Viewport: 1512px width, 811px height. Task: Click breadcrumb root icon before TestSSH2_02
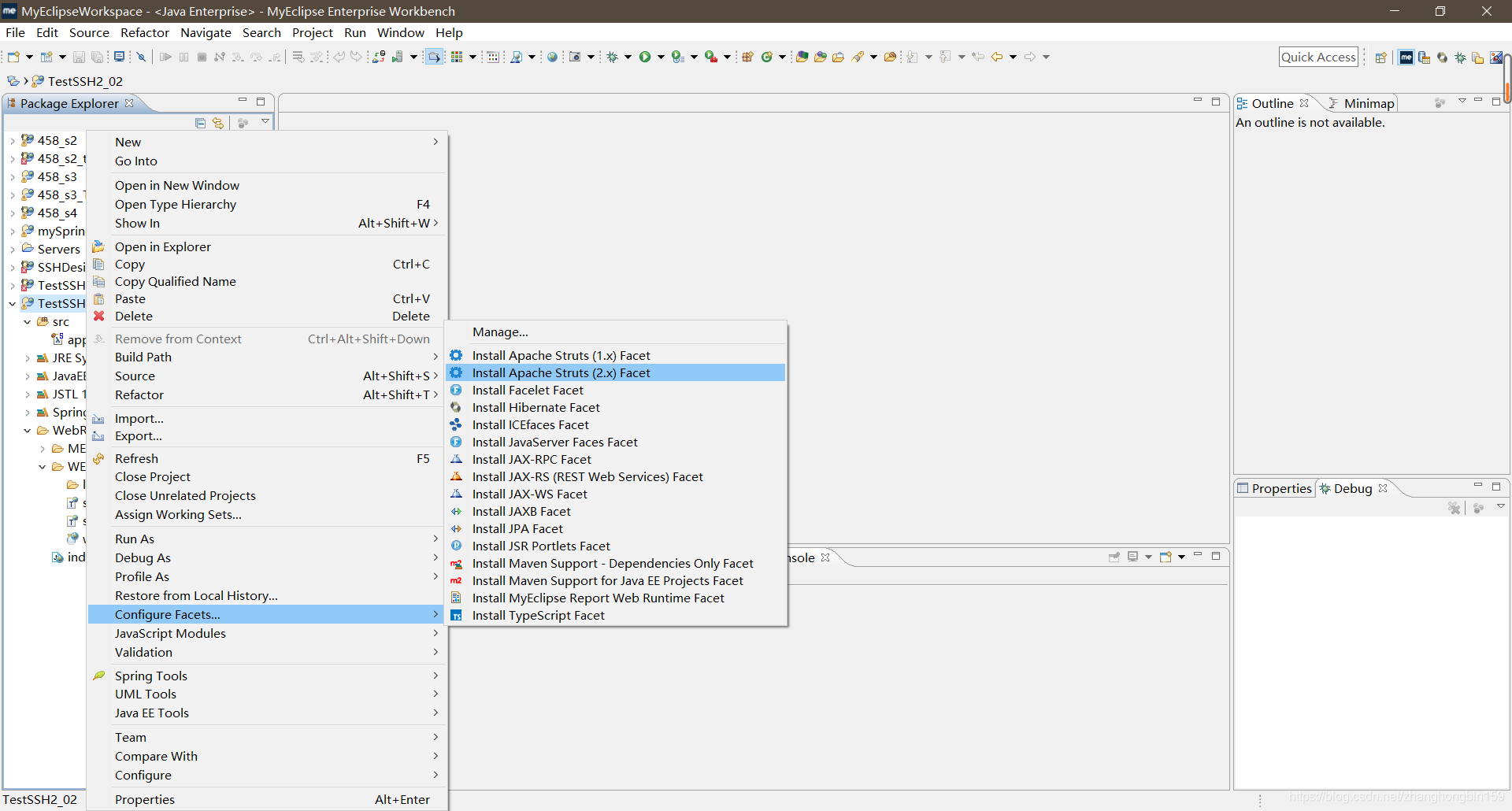pyautogui.click(x=13, y=80)
